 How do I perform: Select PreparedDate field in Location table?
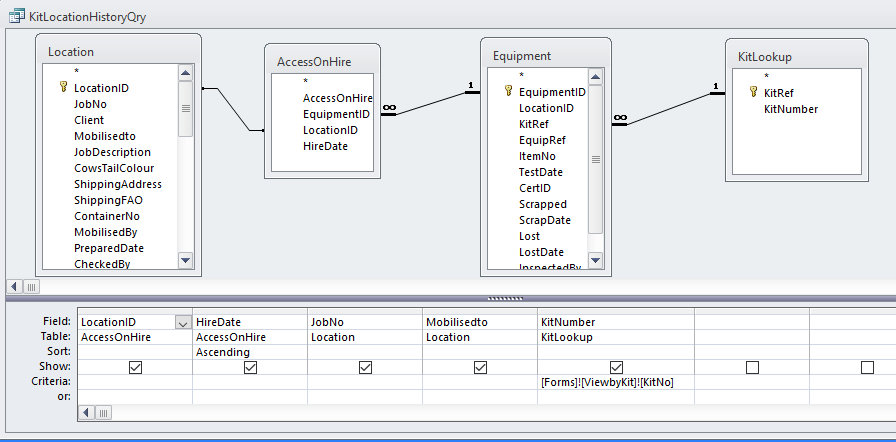(x=109, y=248)
